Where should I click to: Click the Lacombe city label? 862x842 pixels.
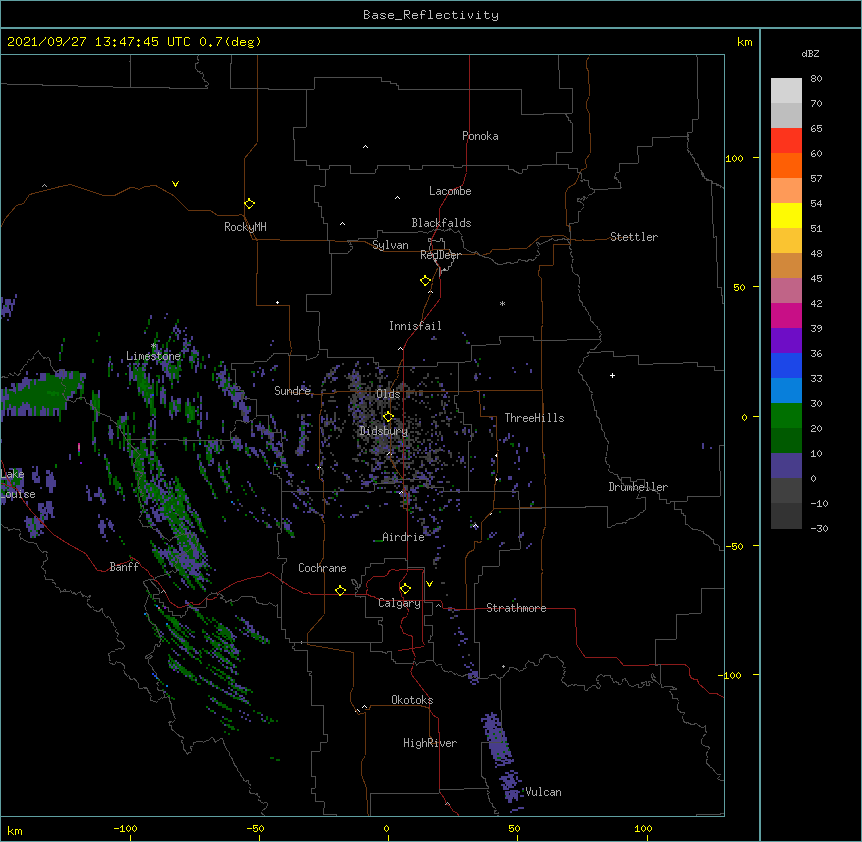coord(450,191)
